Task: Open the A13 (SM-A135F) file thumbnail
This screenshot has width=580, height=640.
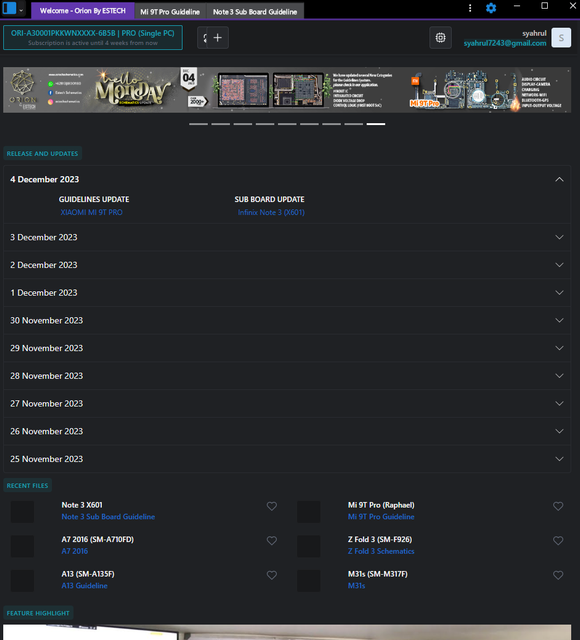Action: point(22,580)
